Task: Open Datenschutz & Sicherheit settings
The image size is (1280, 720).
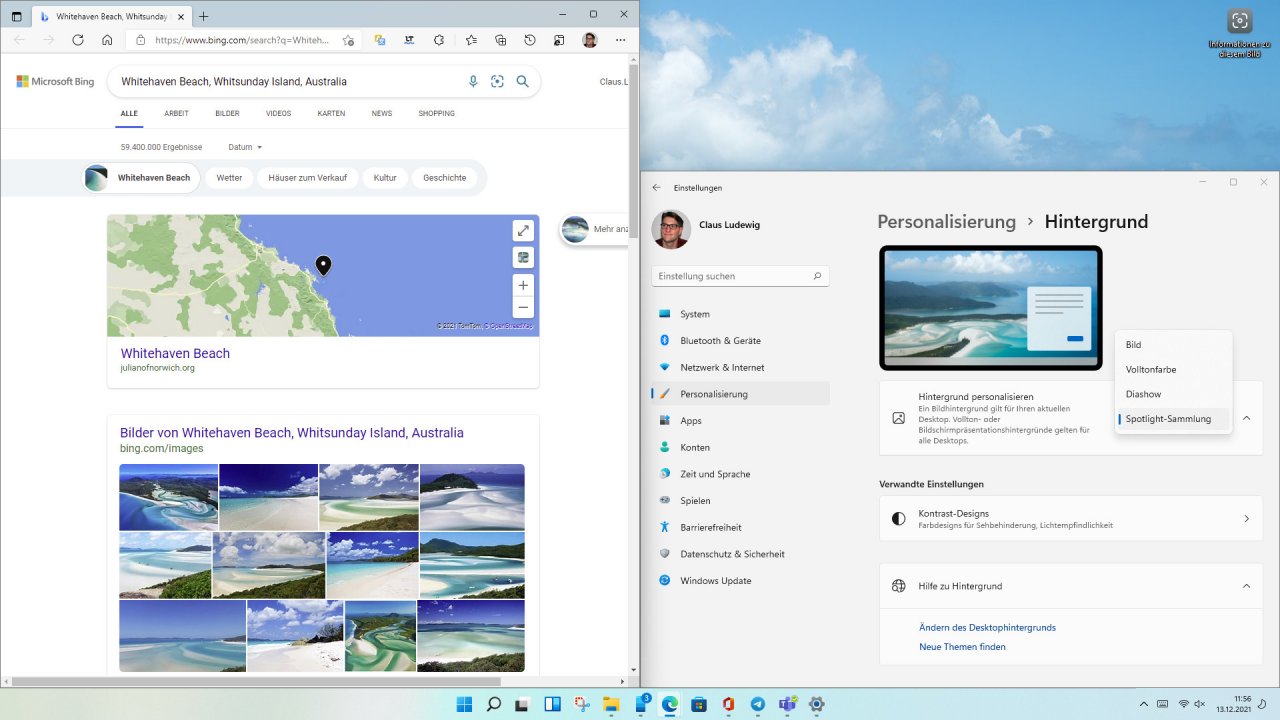Action: coord(740,554)
